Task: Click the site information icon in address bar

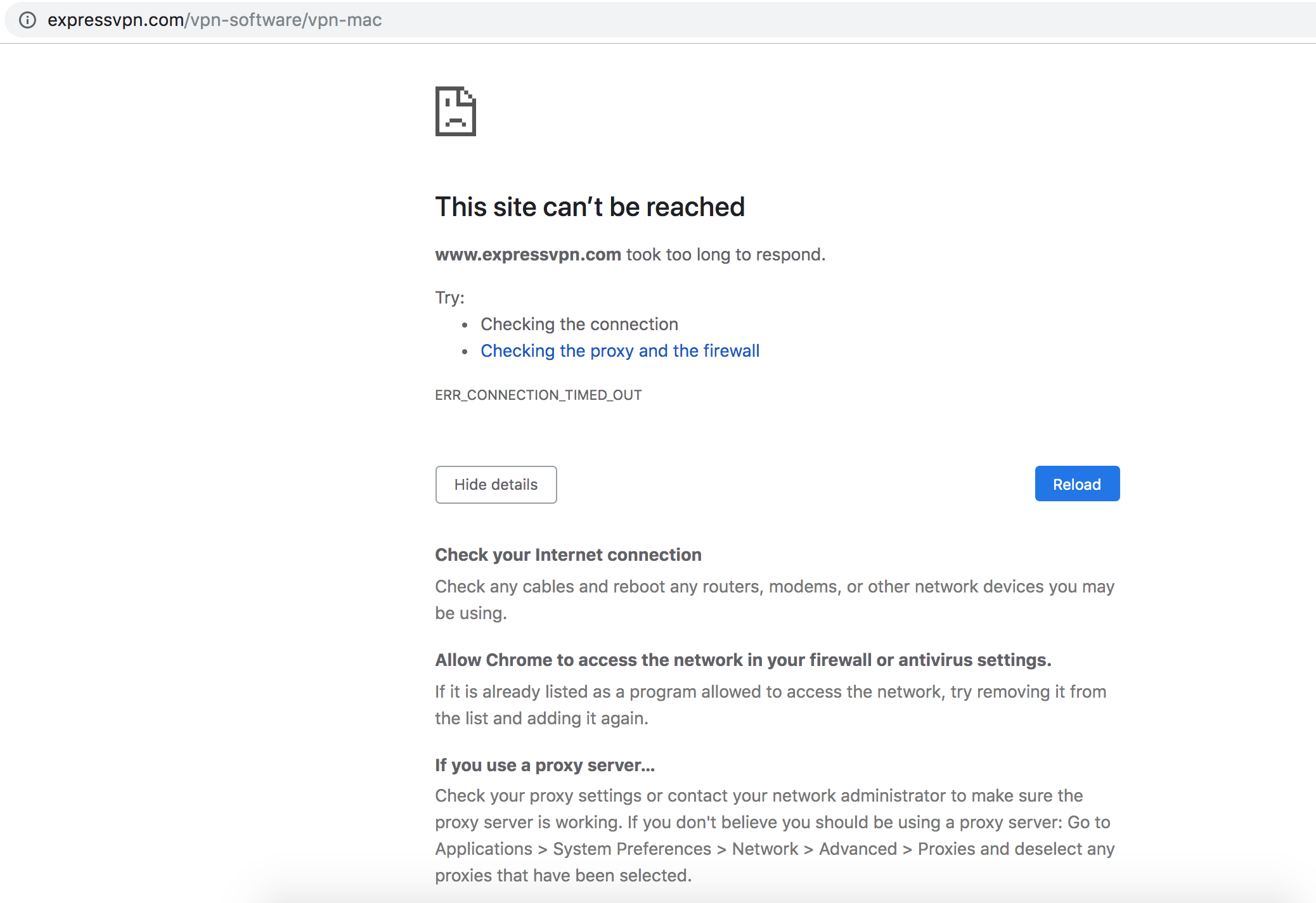Action: tap(27, 20)
